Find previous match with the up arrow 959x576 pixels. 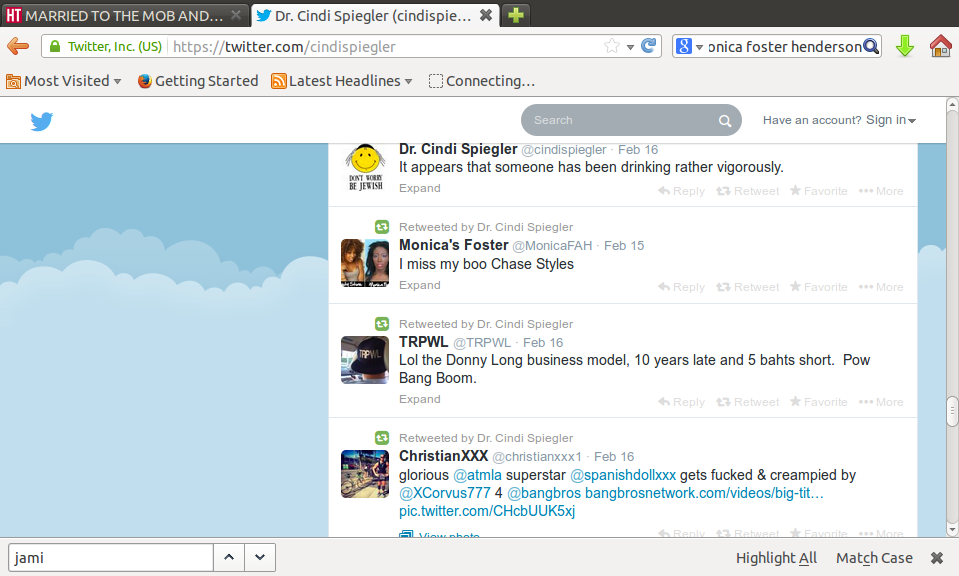tap(229, 558)
